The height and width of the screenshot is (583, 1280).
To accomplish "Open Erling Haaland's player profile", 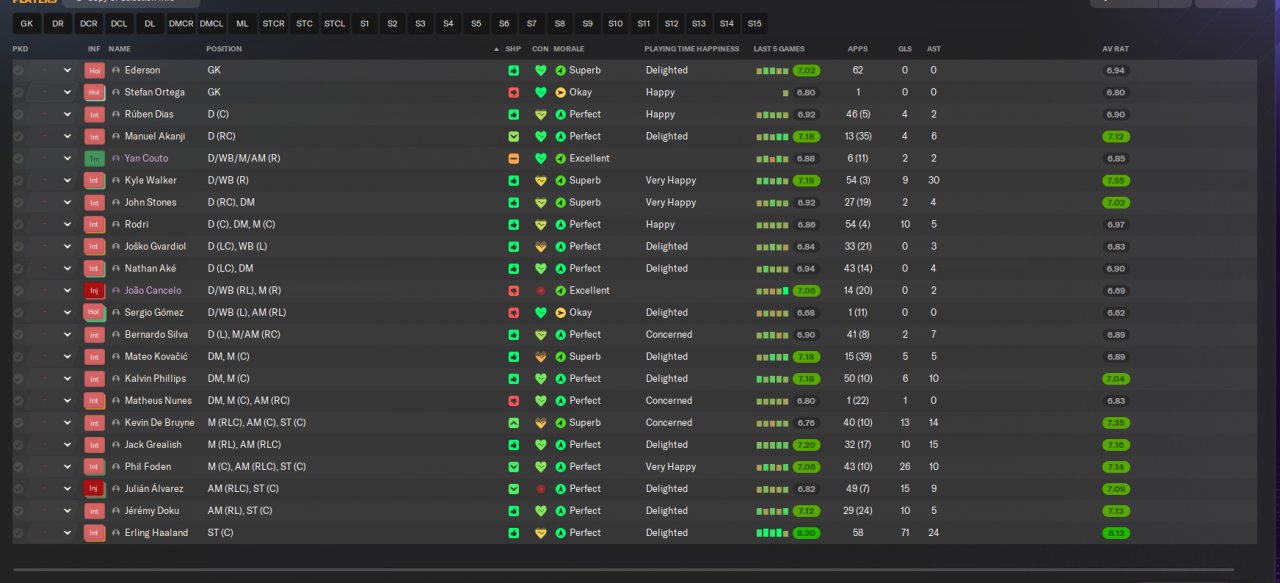I will pyautogui.click(x=156, y=532).
